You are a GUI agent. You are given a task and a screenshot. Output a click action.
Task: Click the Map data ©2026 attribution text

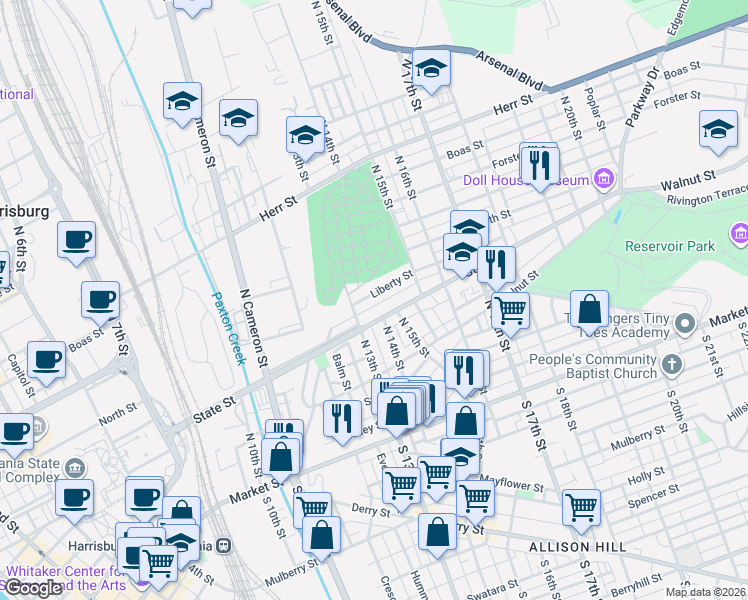point(706,592)
